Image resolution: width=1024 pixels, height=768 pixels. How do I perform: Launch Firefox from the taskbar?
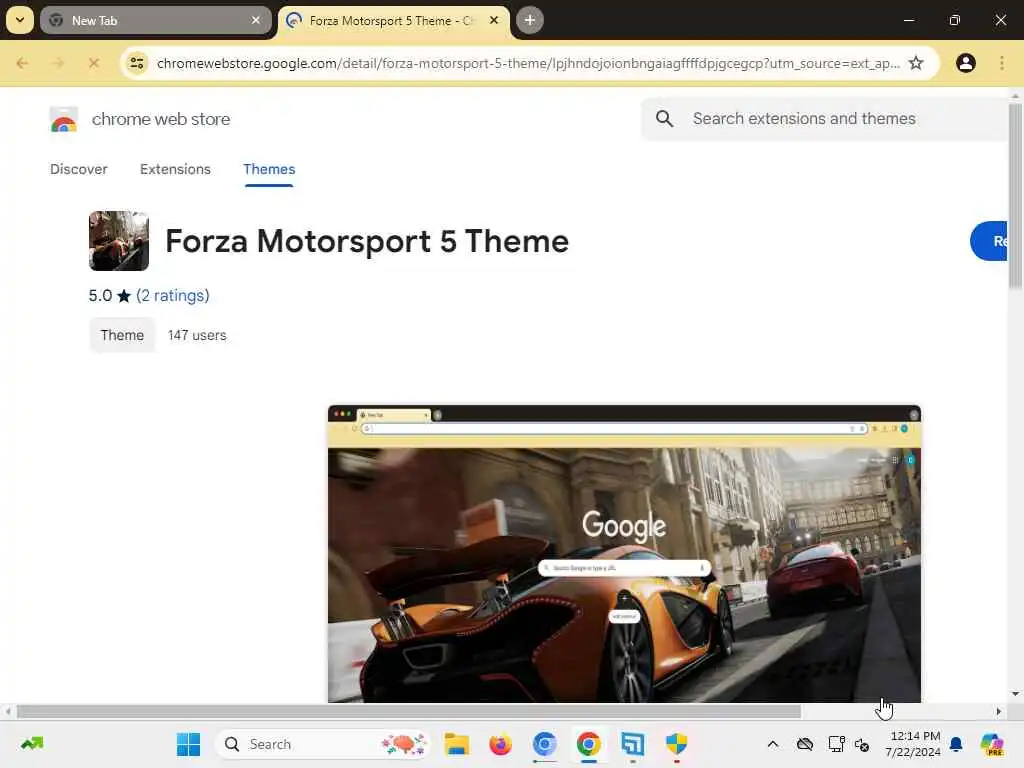pyautogui.click(x=500, y=744)
